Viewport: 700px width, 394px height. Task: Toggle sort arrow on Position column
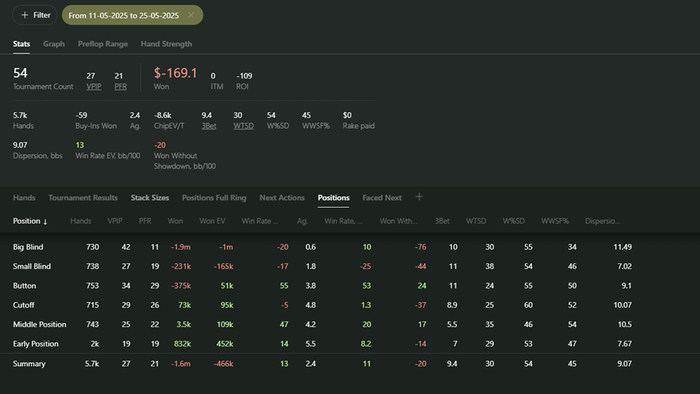45,221
